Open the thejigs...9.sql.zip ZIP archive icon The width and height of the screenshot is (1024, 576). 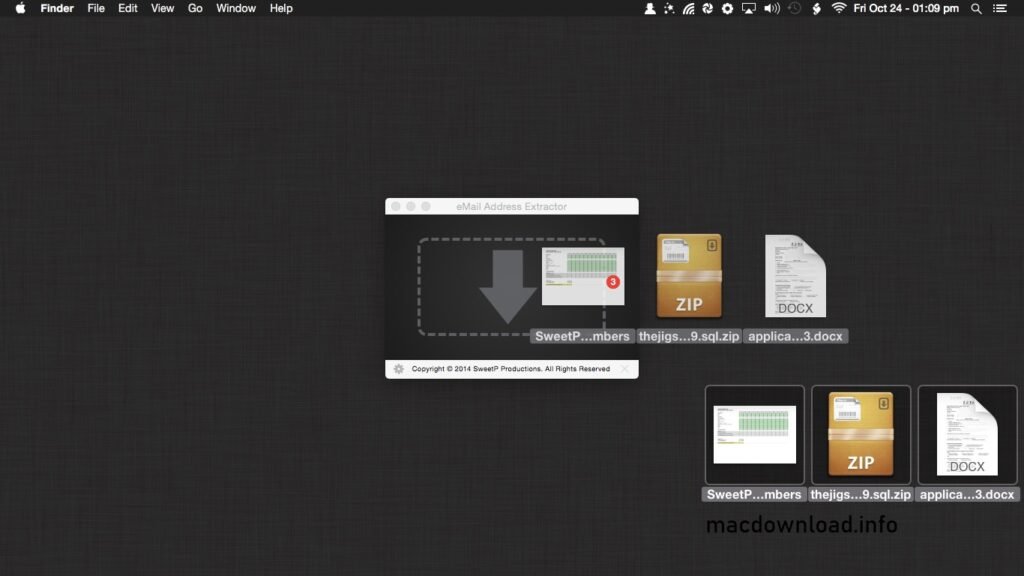[x=689, y=275]
